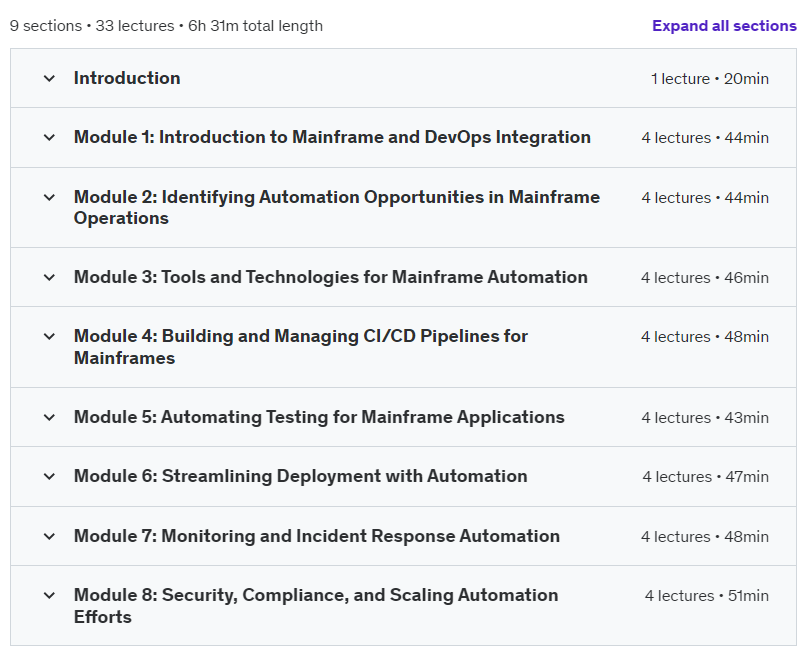Select Module 3: Tools and Technologies title
This screenshot has height=662, width=802.
(x=330, y=277)
